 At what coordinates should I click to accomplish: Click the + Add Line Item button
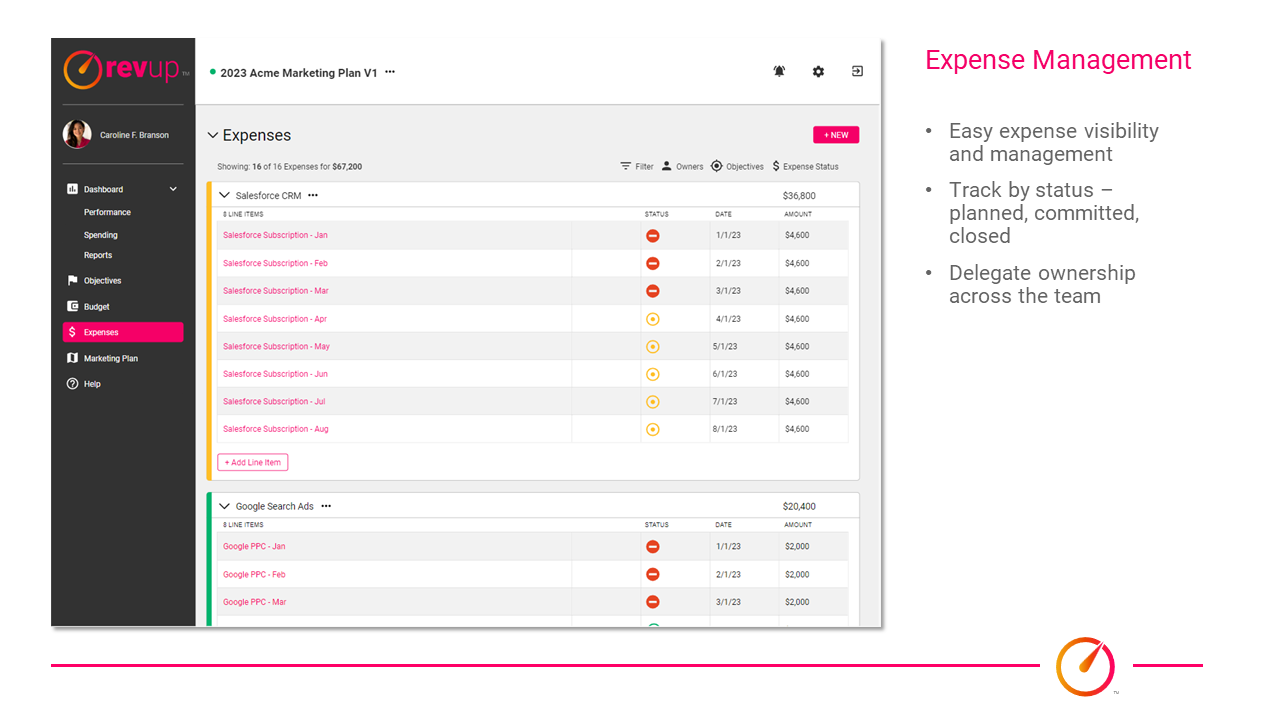tap(253, 463)
